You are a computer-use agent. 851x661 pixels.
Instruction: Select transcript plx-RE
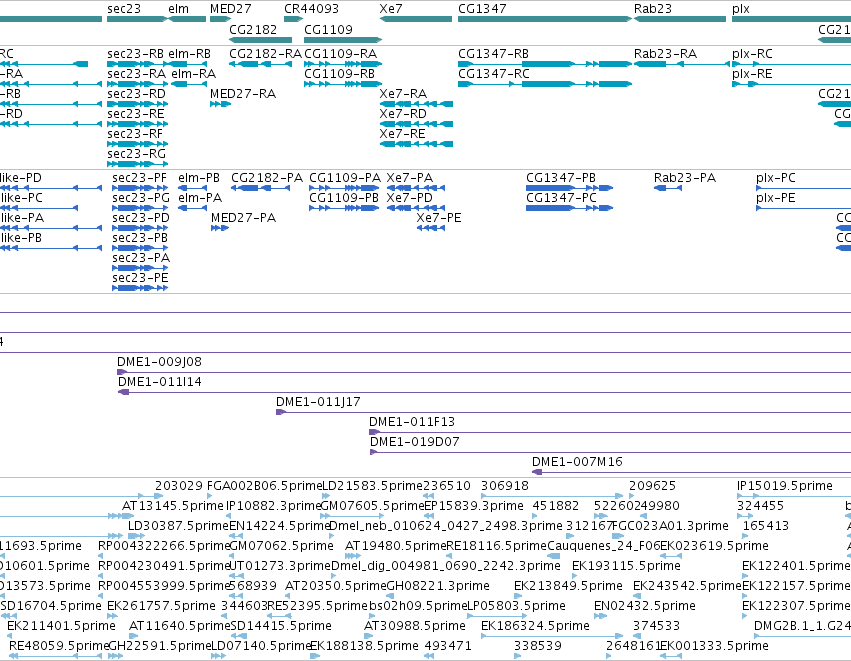click(x=791, y=84)
